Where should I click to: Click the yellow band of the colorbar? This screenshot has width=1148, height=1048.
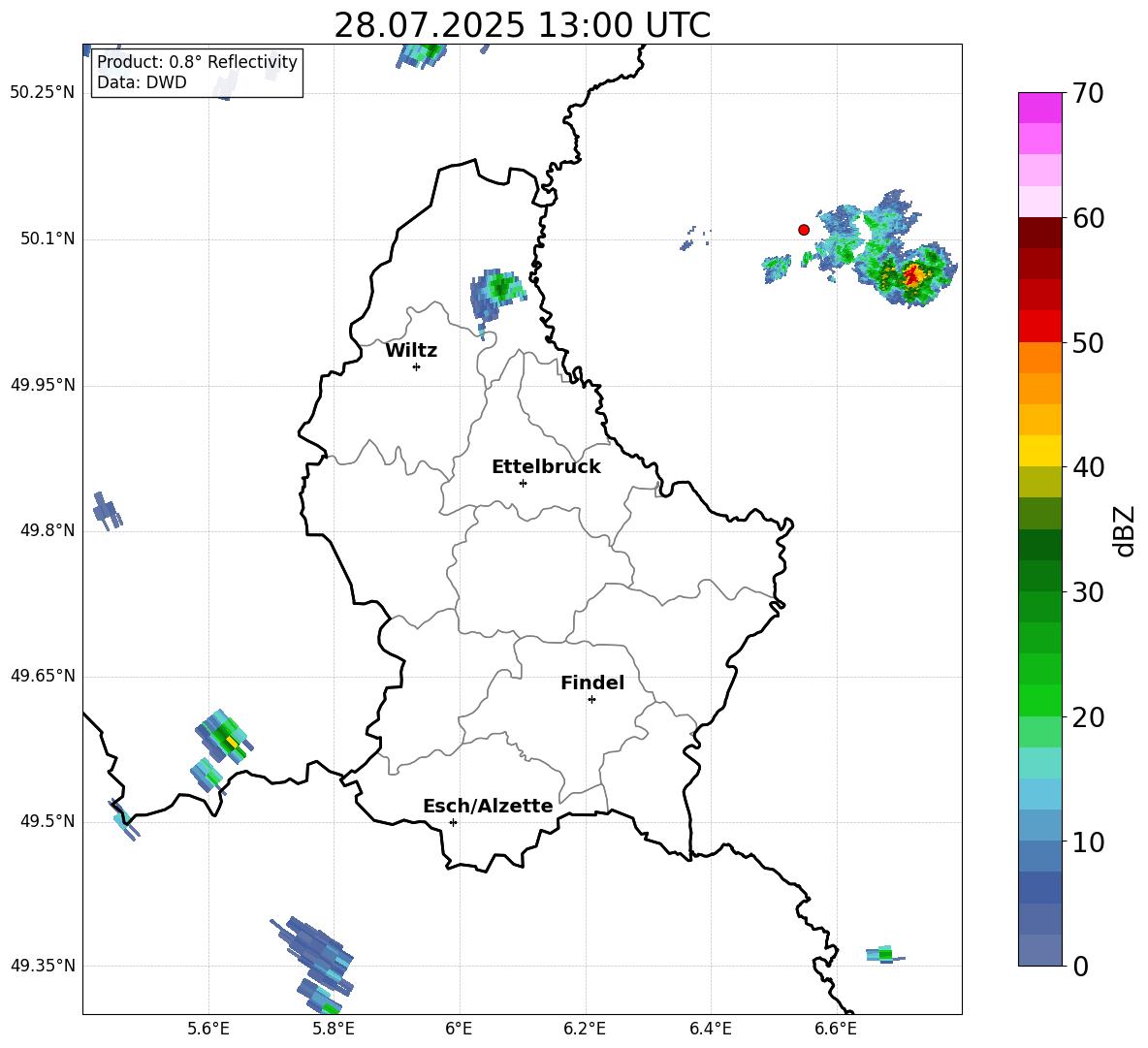click(x=1039, y=451)
